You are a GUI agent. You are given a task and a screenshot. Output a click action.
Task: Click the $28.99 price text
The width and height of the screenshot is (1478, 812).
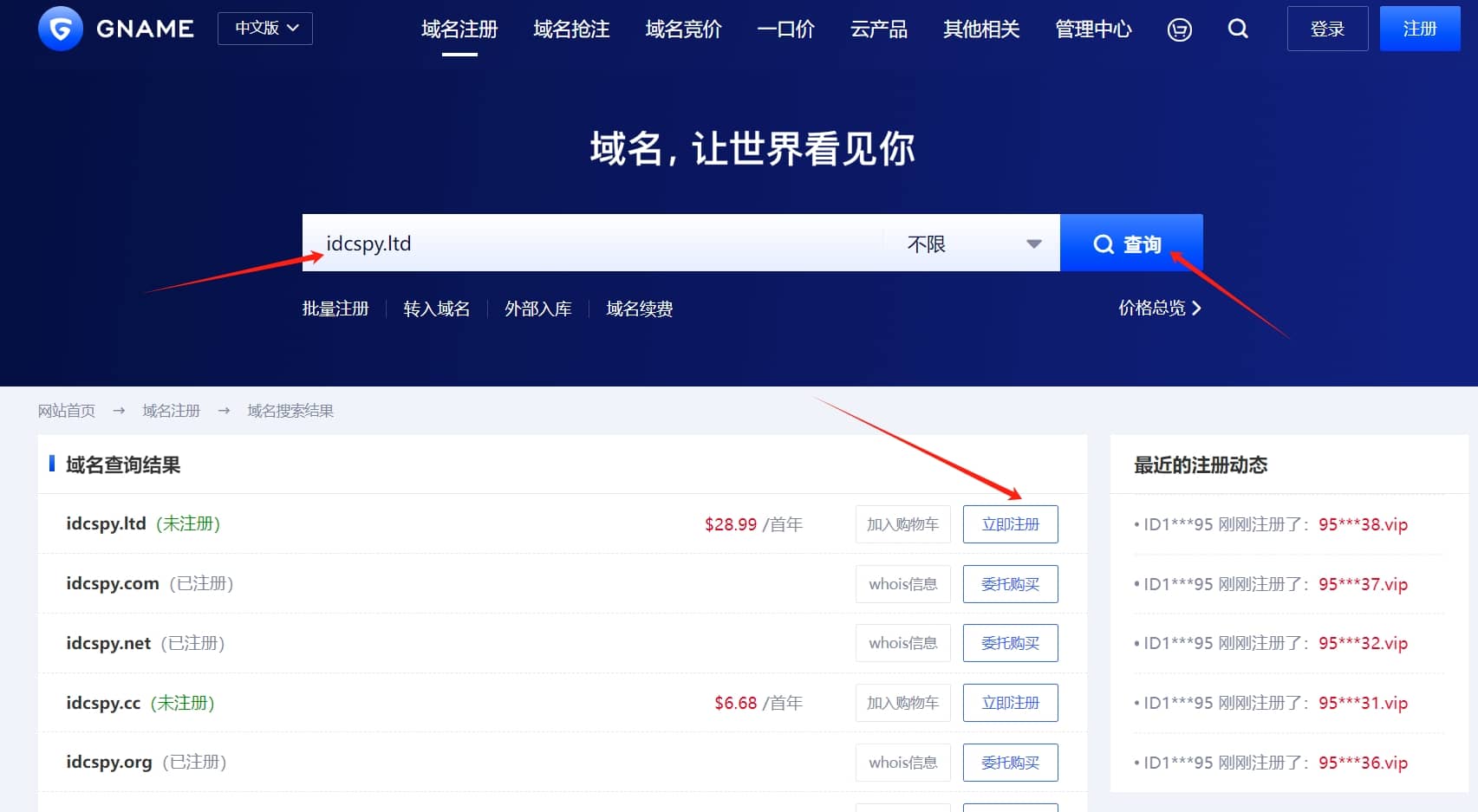(731, 524)
